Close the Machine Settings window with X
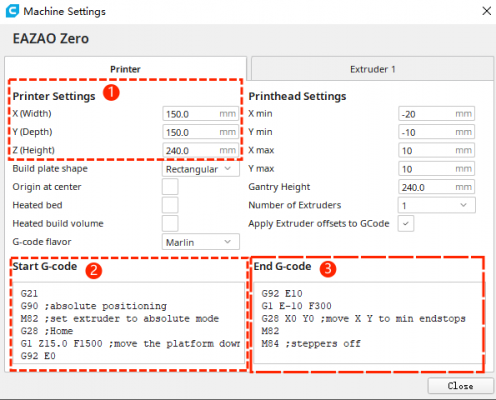This screenshot has width=496, height=400. 486,11
